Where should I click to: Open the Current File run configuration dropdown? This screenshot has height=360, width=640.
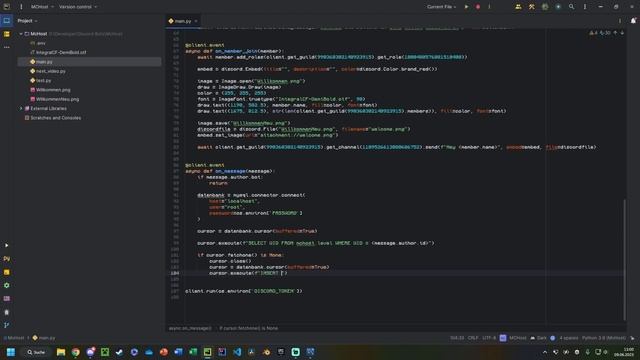[x=442, y=7]
